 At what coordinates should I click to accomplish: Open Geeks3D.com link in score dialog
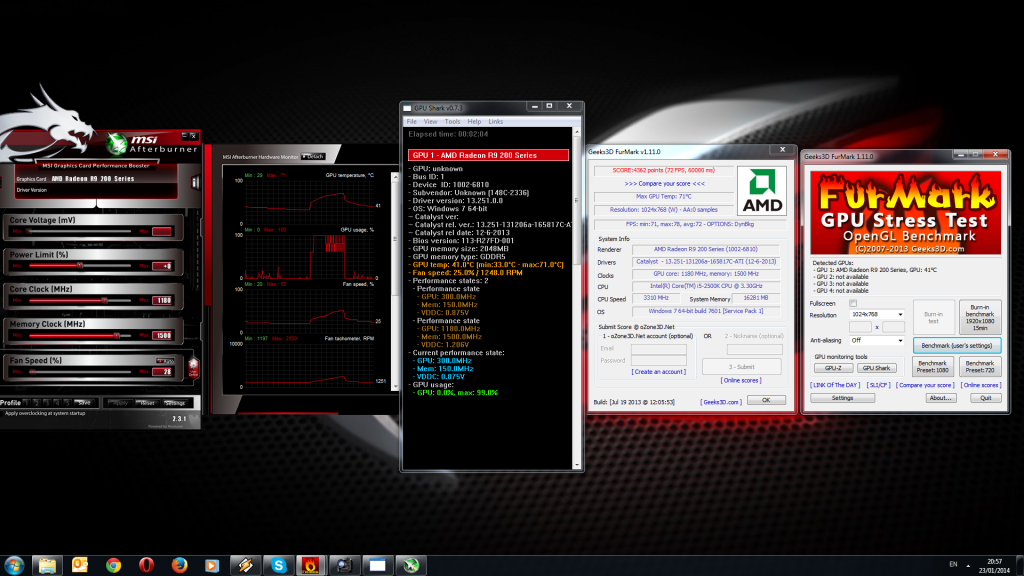coord(720,402)
